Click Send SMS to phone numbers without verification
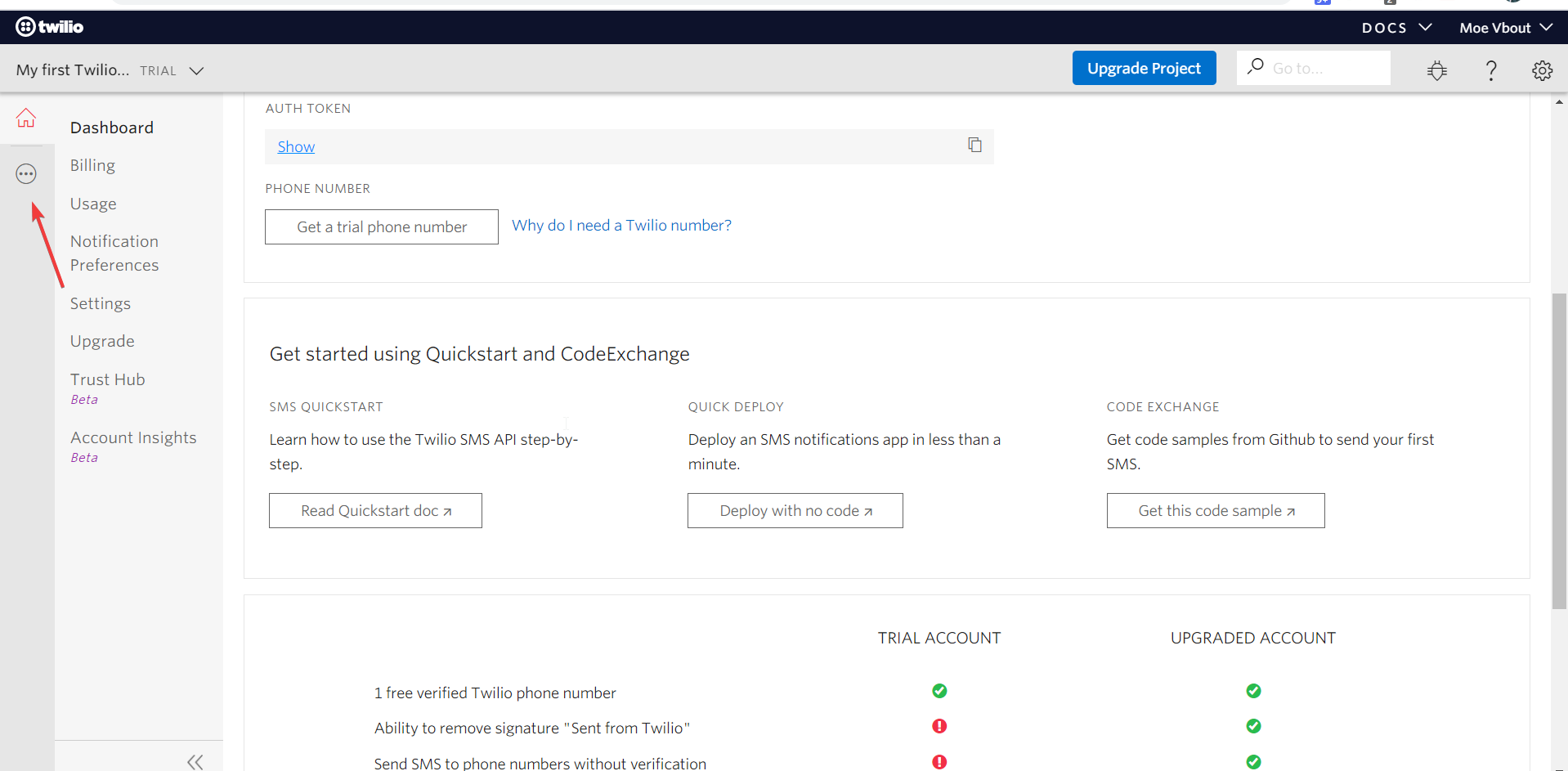Screen dimensions: 1568x771 (x=540, y=763)
